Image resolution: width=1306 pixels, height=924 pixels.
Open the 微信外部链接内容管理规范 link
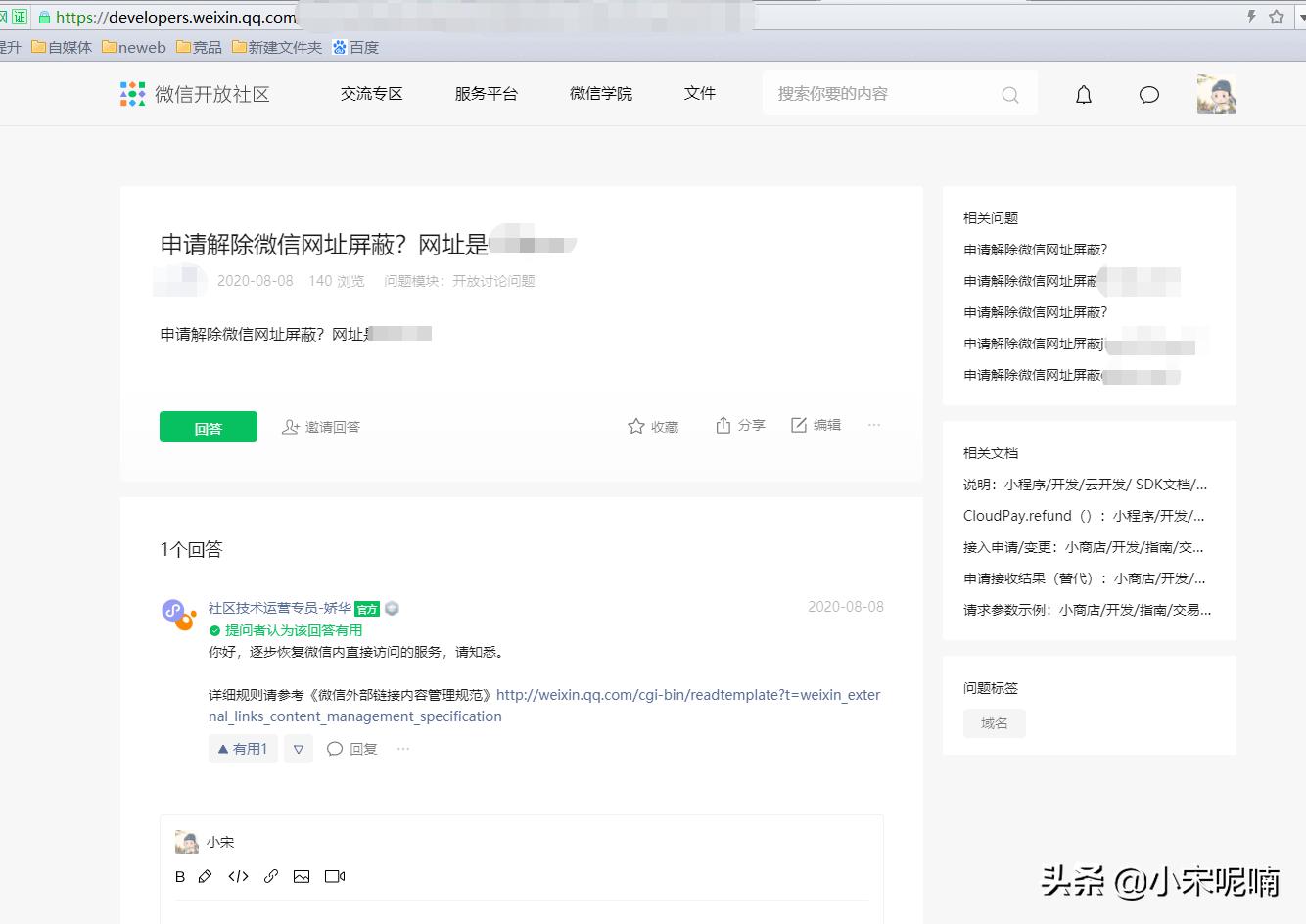coord(685,695)
